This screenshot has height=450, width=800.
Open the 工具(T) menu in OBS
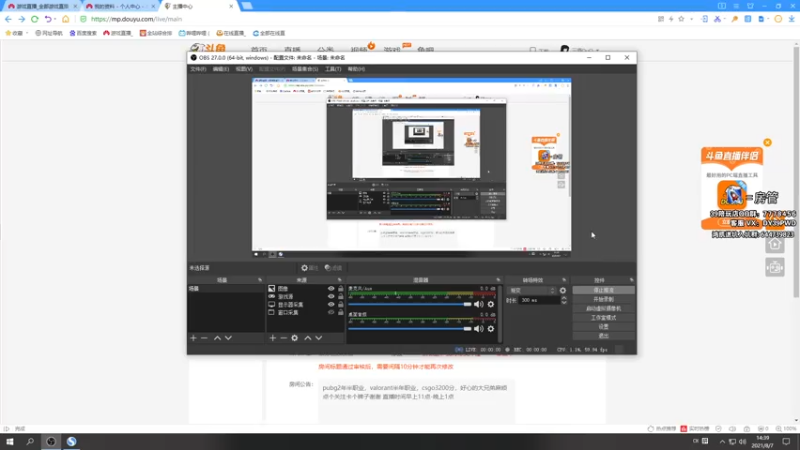pos(333,69)
